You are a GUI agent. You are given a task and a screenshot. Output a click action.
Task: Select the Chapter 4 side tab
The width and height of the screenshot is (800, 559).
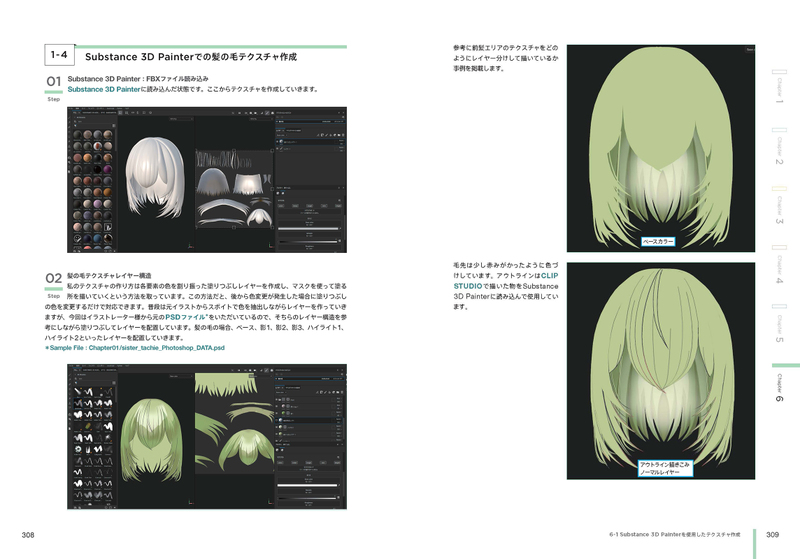coord(779,265)
